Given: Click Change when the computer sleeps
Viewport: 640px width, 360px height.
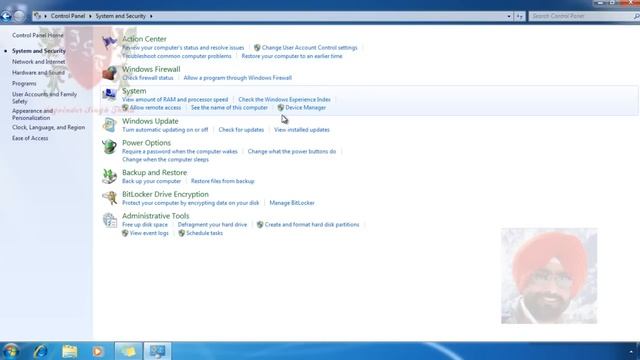Looking at the screenshot, I should coord(165,160).
